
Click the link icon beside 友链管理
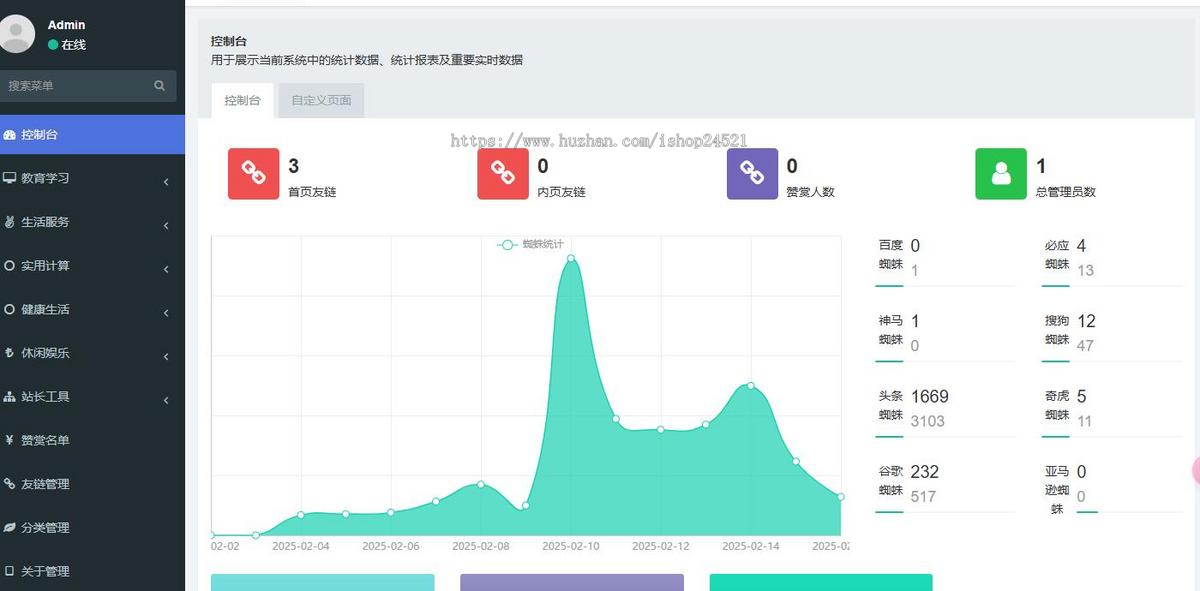[x=9, y=484]
